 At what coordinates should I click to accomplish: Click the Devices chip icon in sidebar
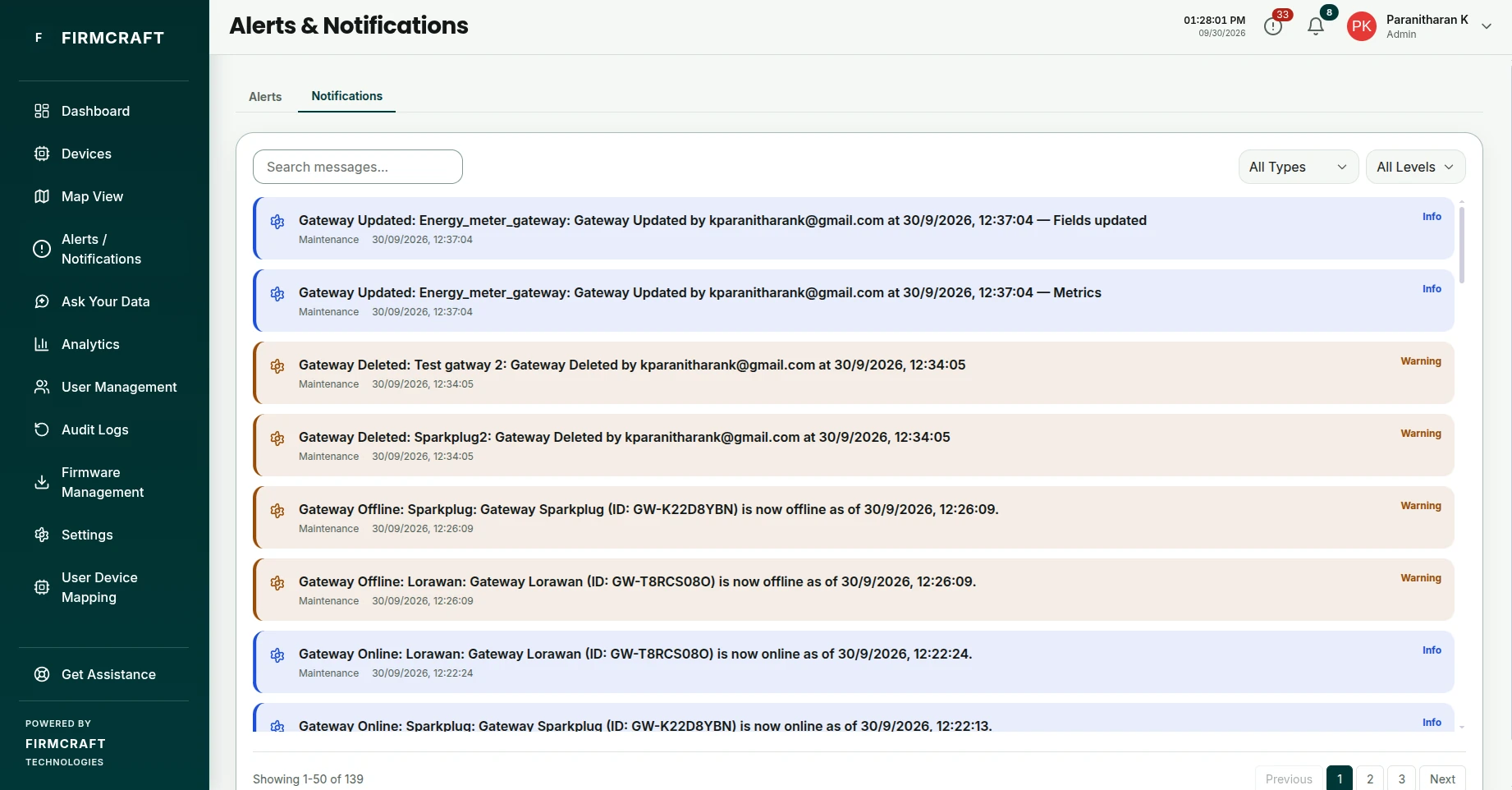point(42,154)
